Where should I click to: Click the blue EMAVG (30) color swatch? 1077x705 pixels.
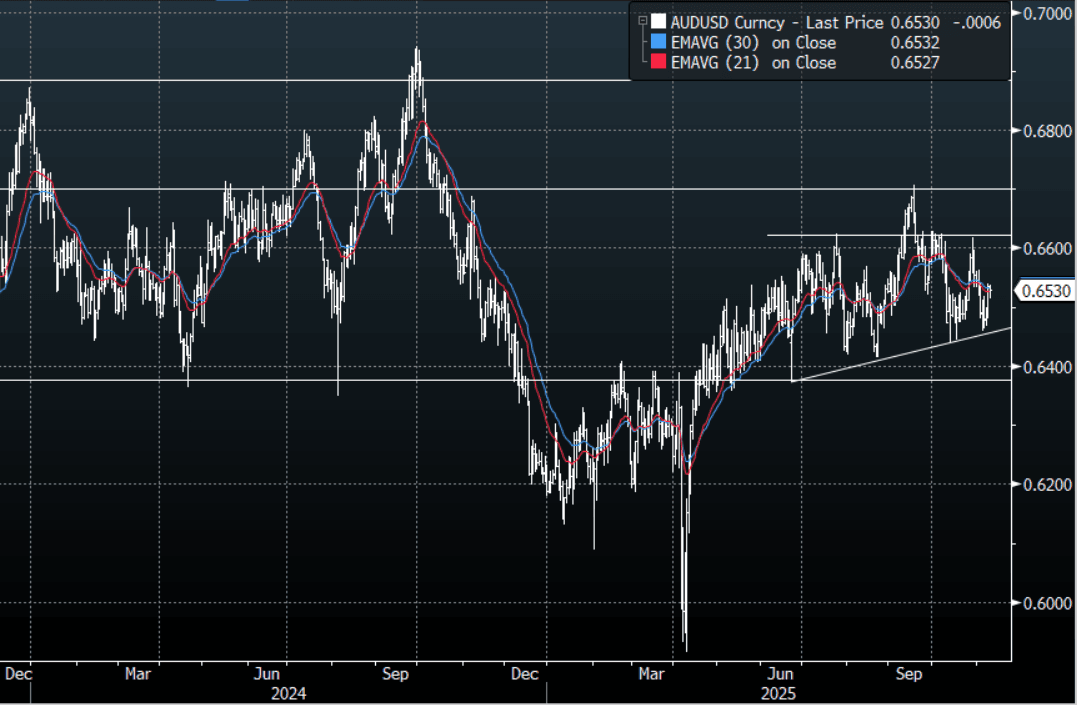tap(658, 43)
